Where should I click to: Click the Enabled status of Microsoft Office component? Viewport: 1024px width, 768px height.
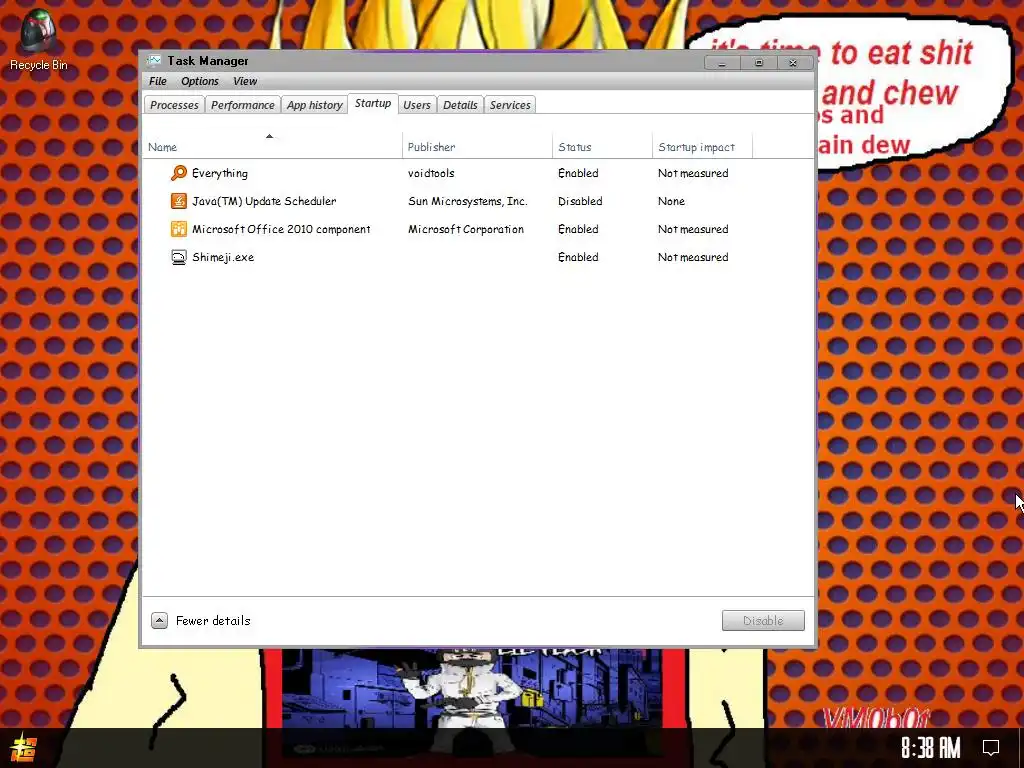coord(578,229)
